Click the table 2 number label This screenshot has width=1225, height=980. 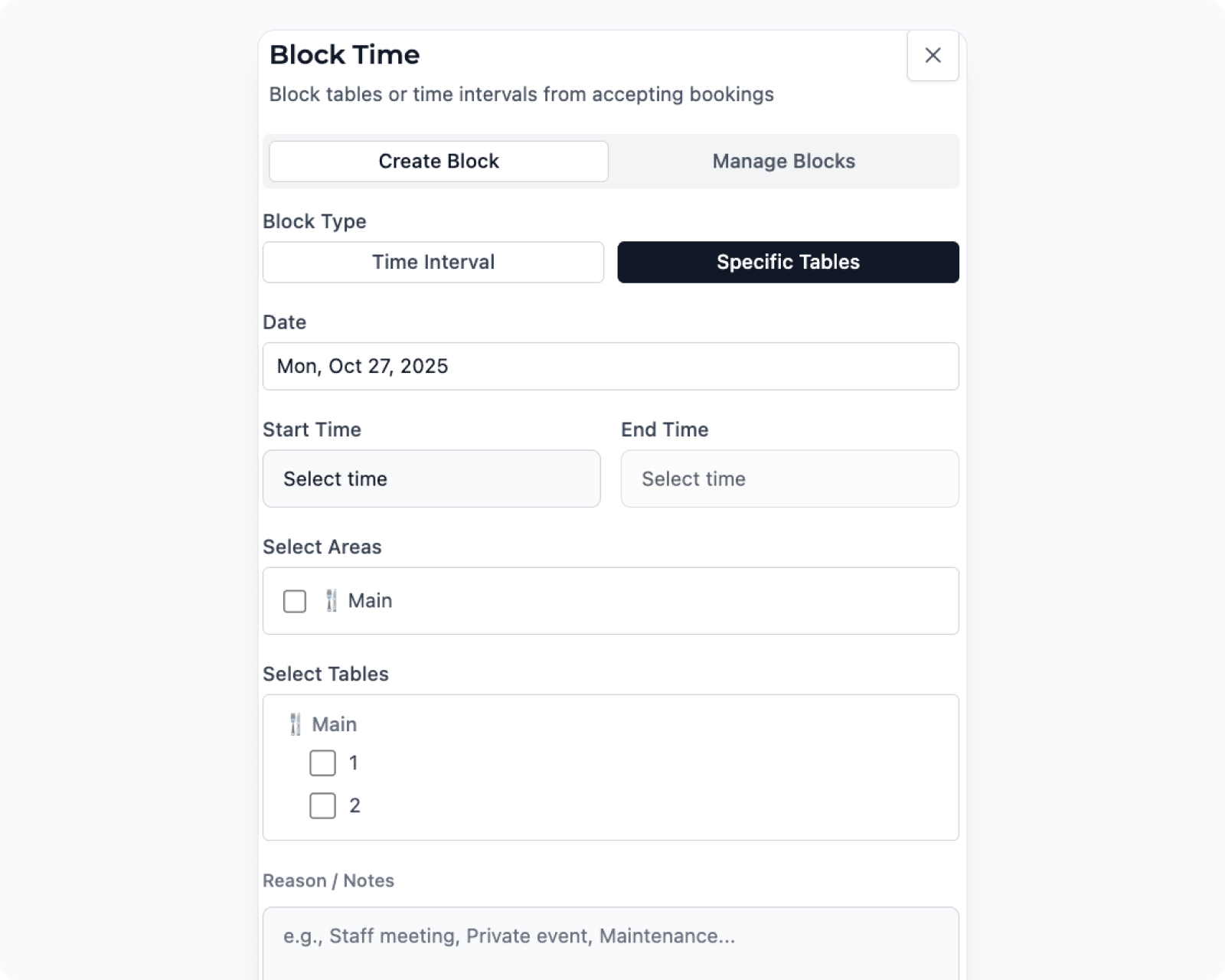(x=354, y=806)
